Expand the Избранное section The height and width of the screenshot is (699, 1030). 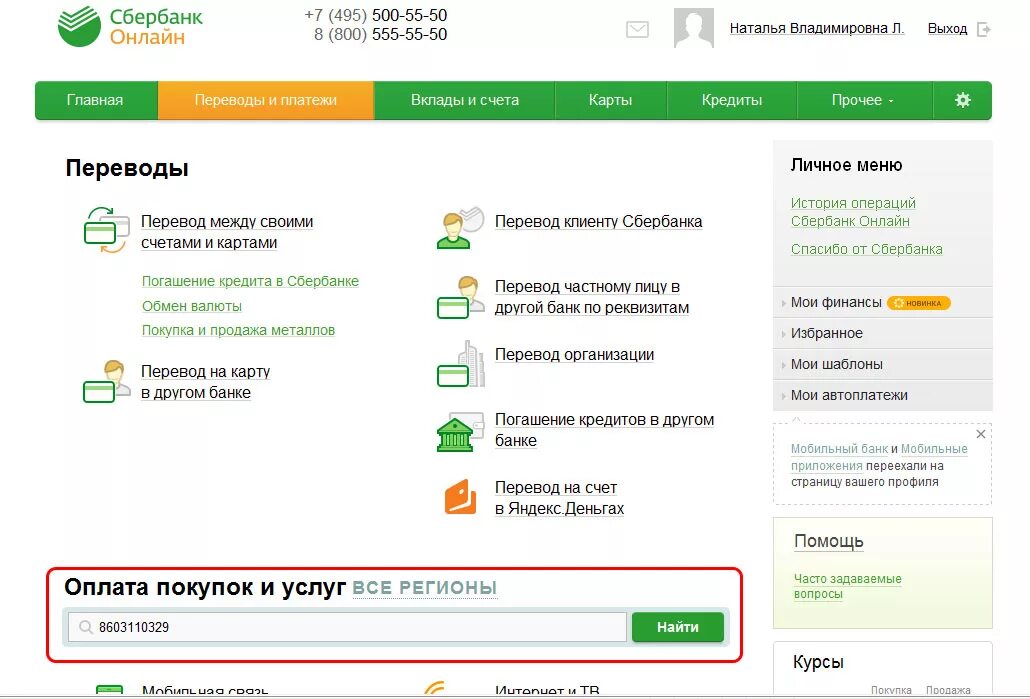point(882,333)
